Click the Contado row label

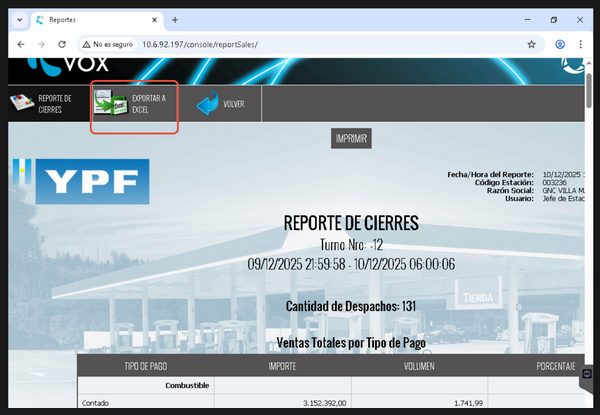point(95,403)
